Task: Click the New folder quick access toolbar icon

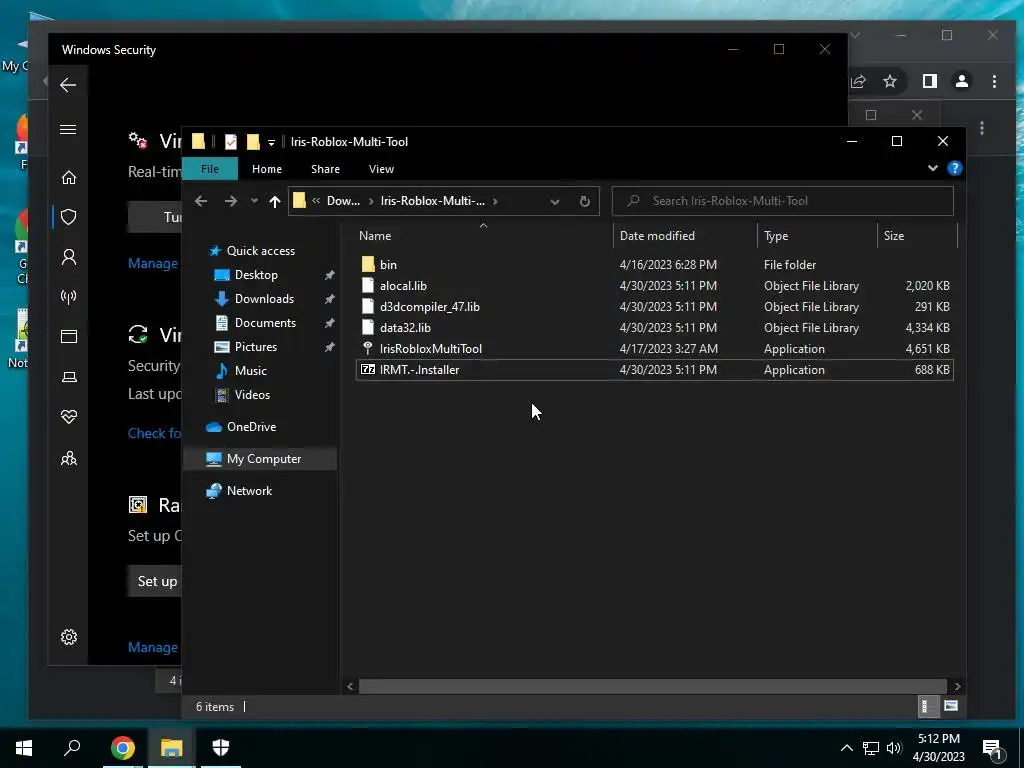Action: (253, 142)
